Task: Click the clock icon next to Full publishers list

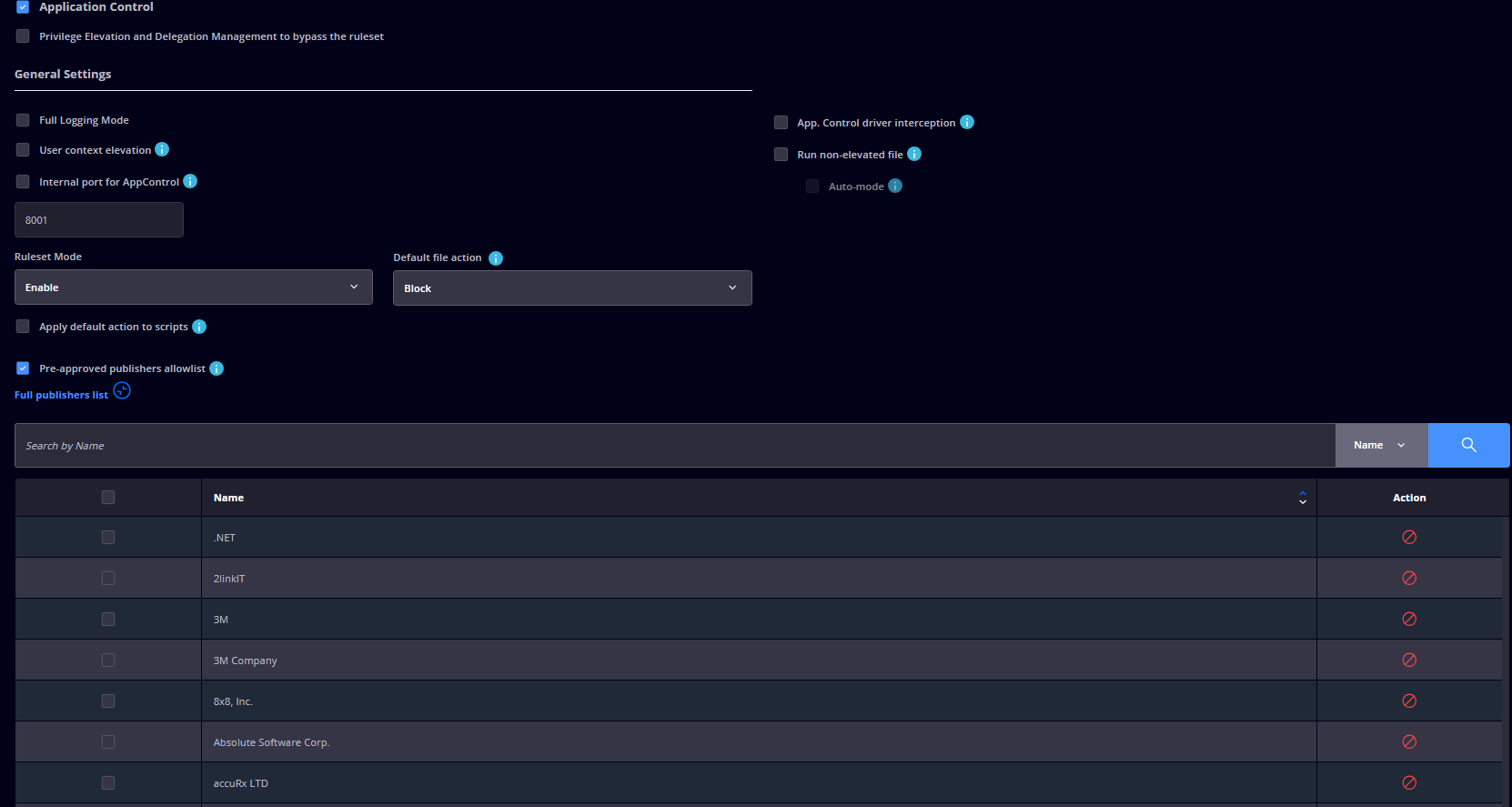Action: point(122,391)
